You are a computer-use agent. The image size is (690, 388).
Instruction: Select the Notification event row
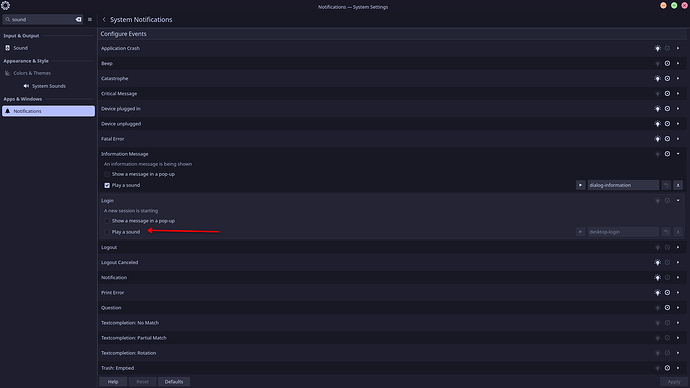392,278
